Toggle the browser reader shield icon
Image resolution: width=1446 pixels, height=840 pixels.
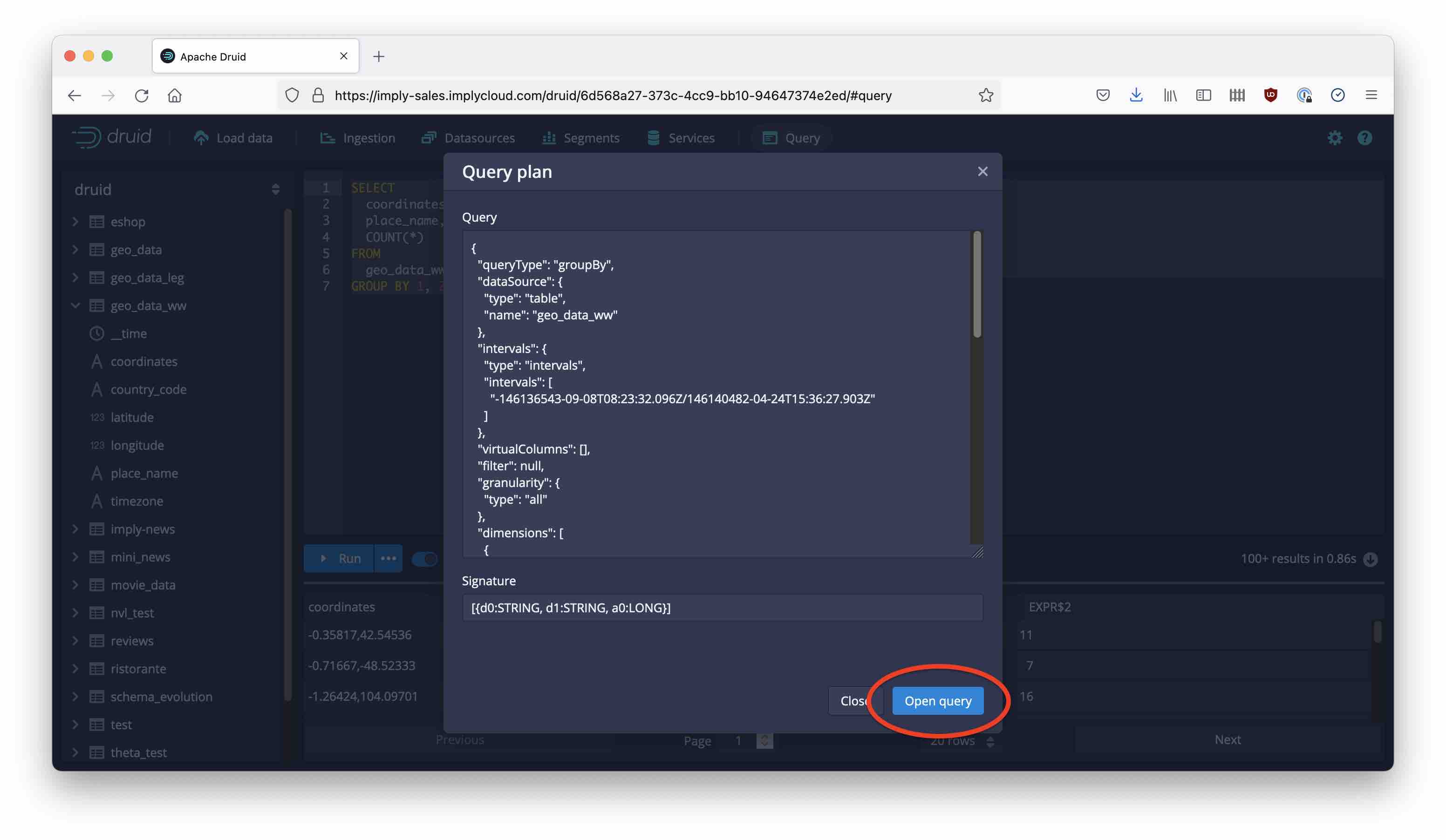pyautogui.click(x=292, y=95)
